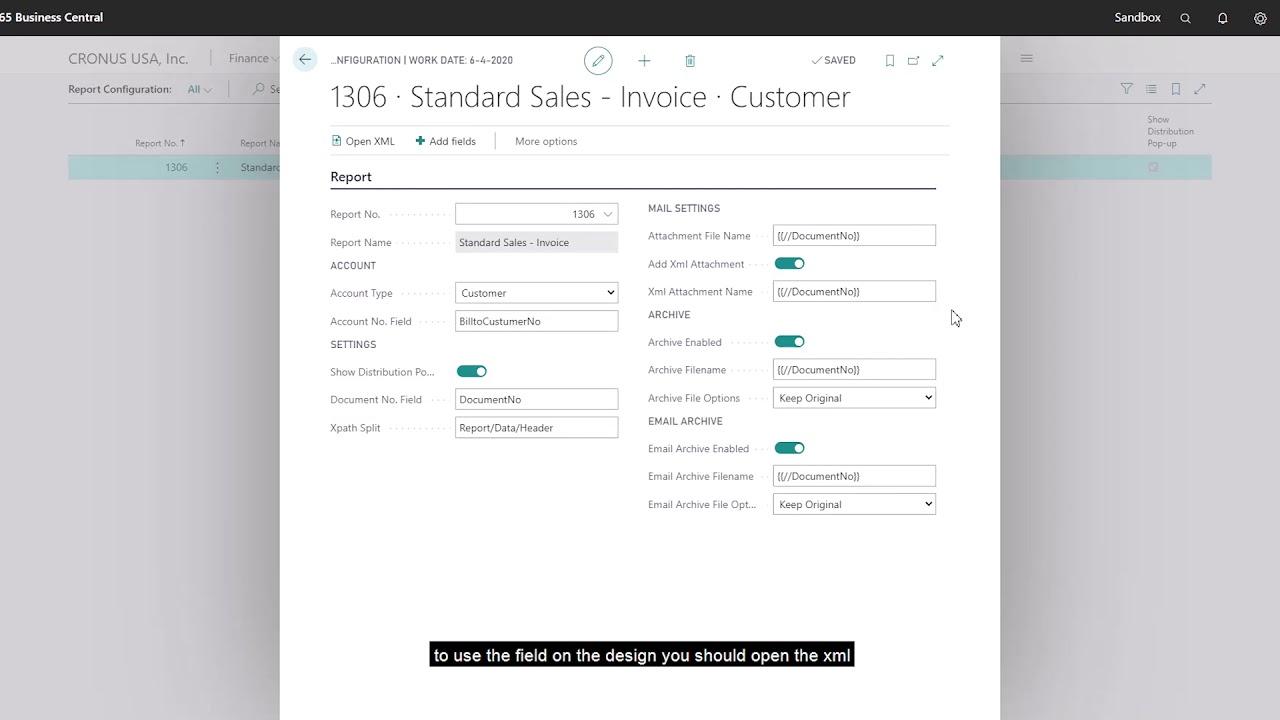
Task: Click the Attachment File Name field
Action: point(855,236)
